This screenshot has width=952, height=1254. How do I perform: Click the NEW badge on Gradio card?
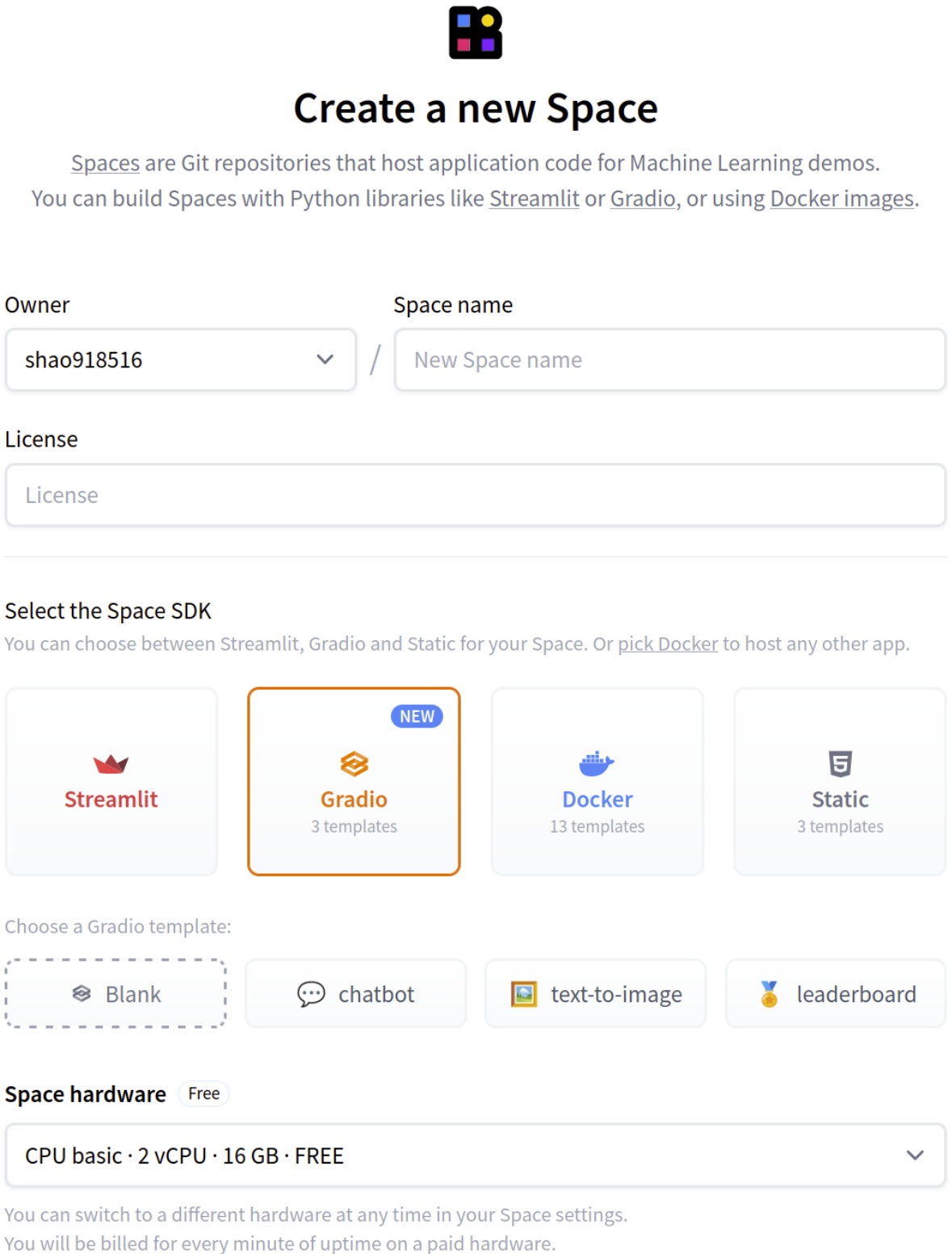417,716
